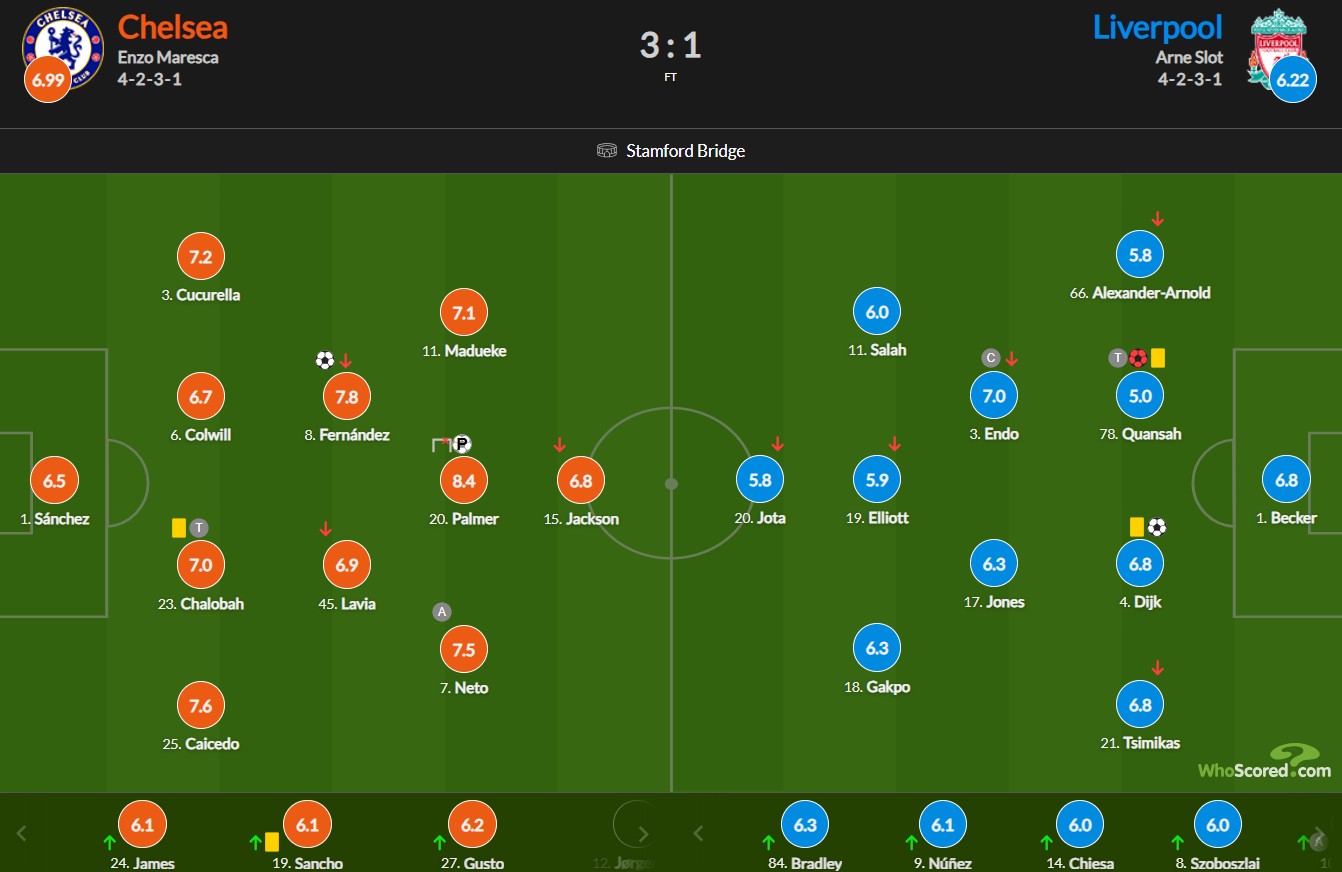Click the Stamford Bridge venue label
This screenshot has height=872, width=1342.
(x=685, y=151)
